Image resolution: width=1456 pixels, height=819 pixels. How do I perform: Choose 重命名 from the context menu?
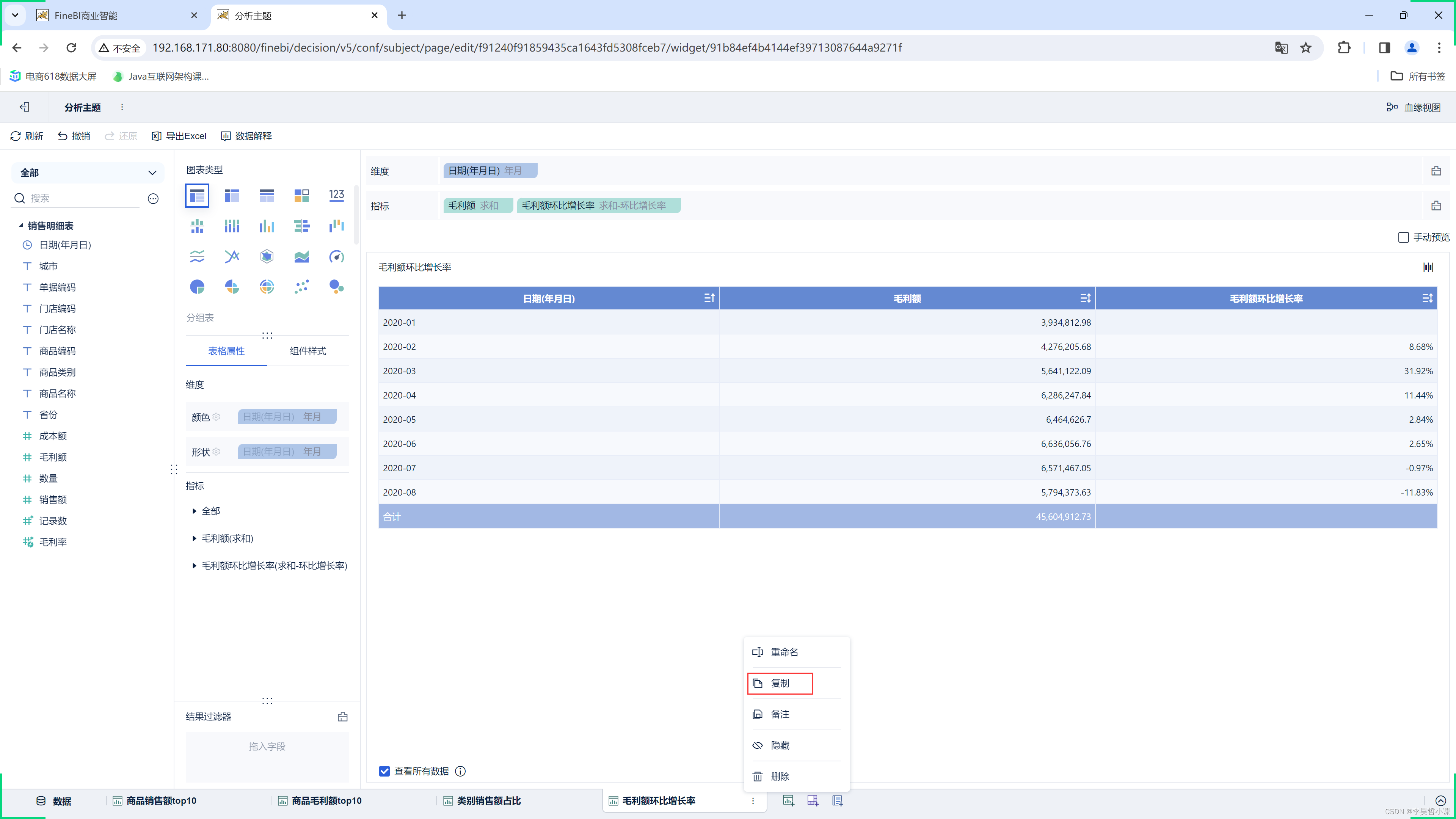click(797, 652)
